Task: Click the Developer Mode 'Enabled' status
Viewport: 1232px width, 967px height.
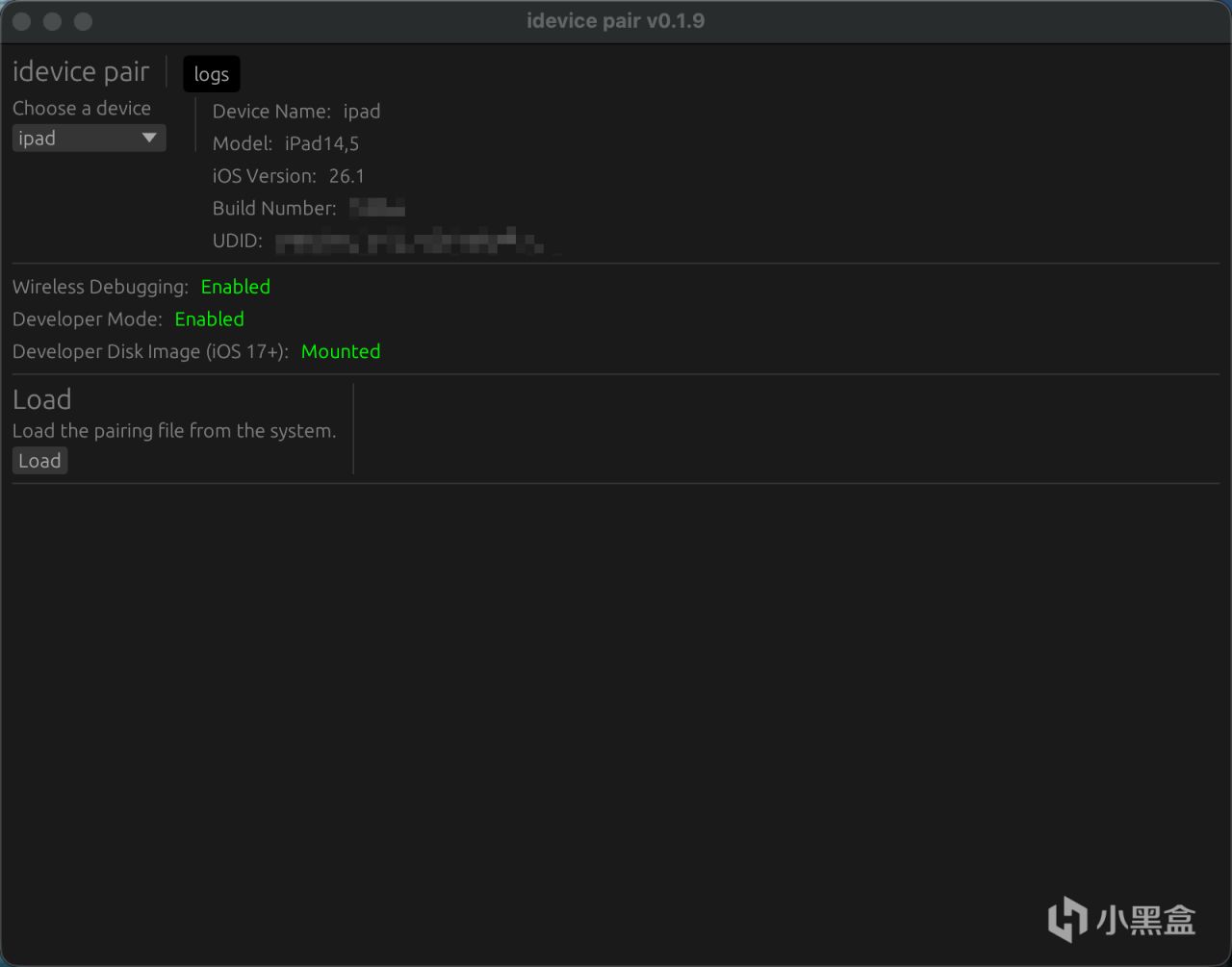Action: click(x=210, y=318)
